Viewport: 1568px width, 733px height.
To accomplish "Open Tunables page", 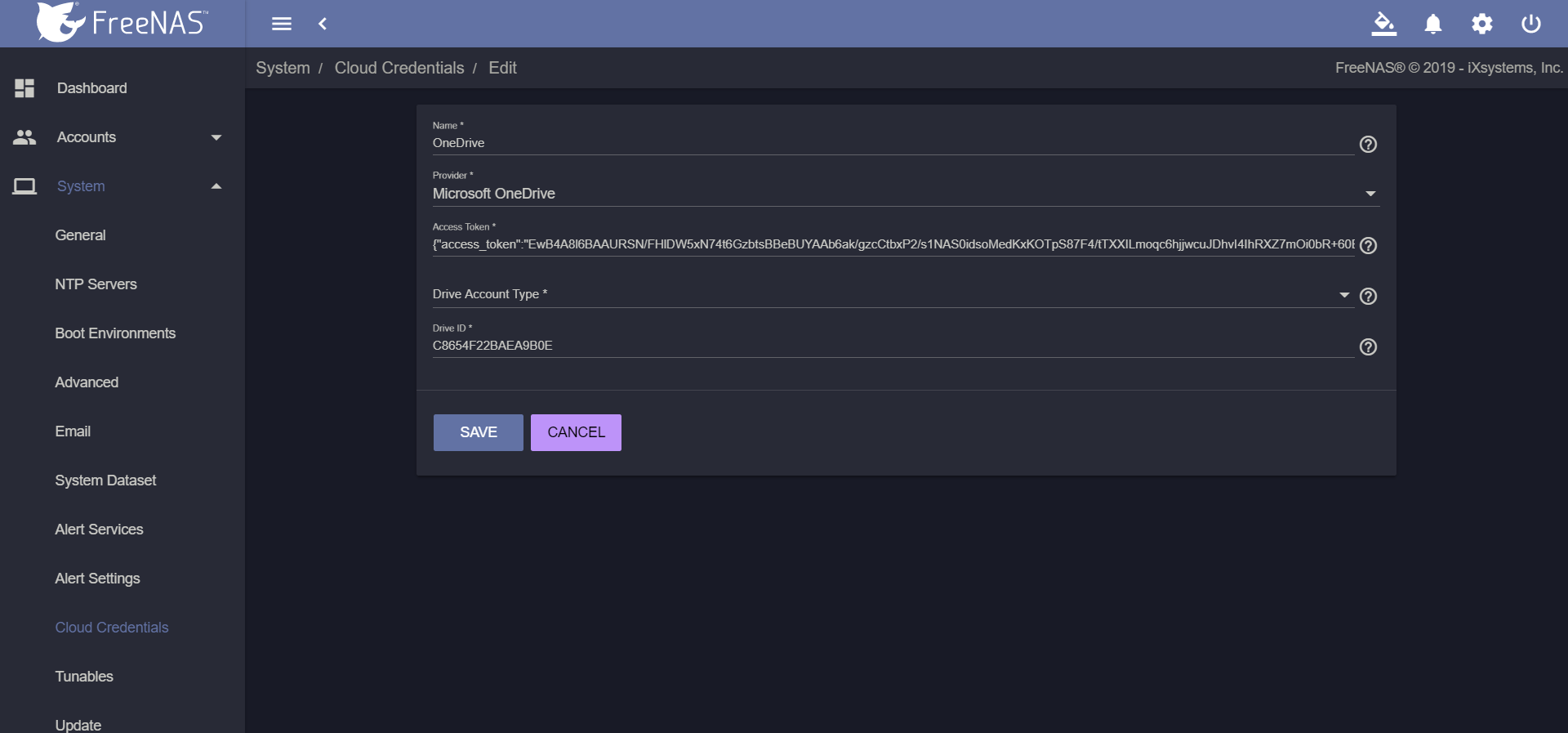I will click(x=84, y=677).
